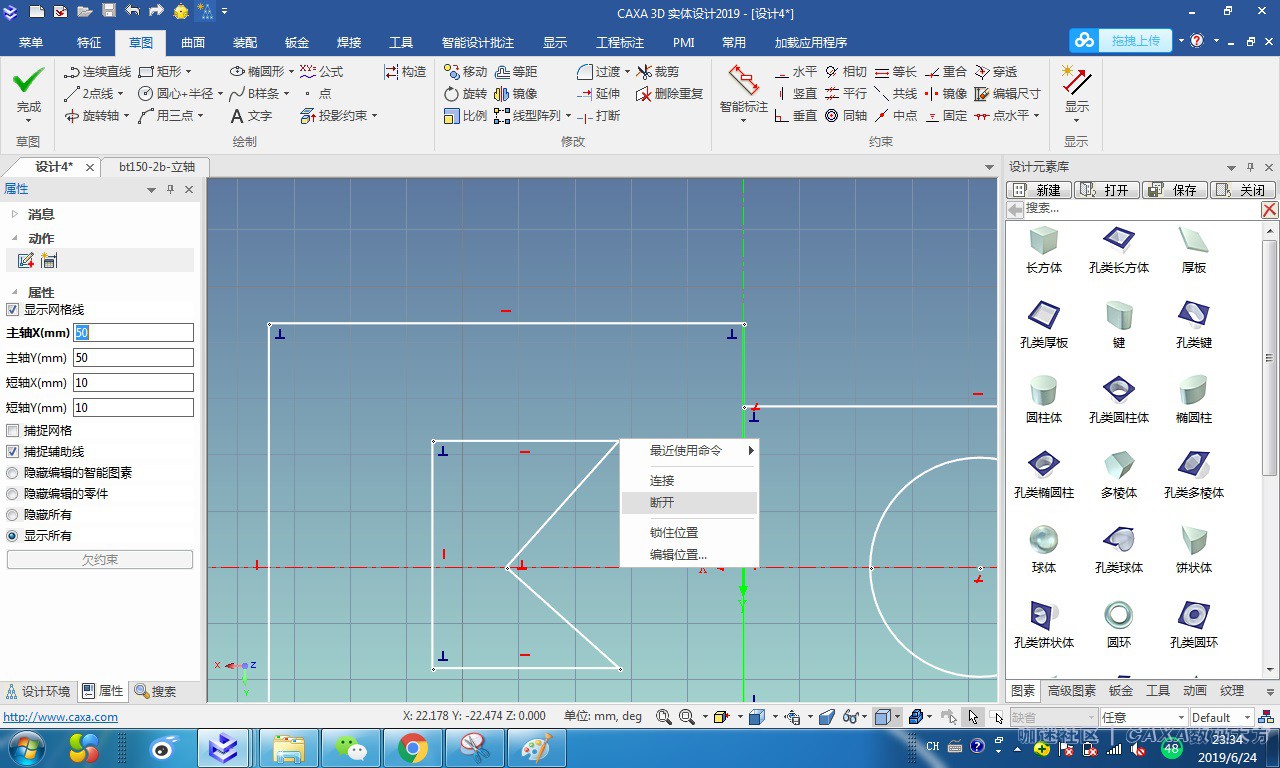
Task: Select the 球体 sphere shape in library
Action: 1044,549
